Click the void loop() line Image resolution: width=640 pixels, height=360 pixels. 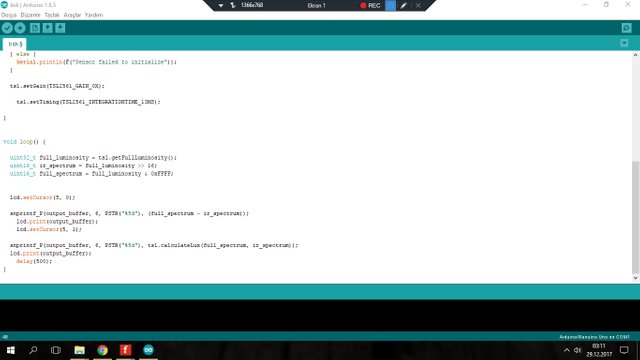[x=24, y=142]
